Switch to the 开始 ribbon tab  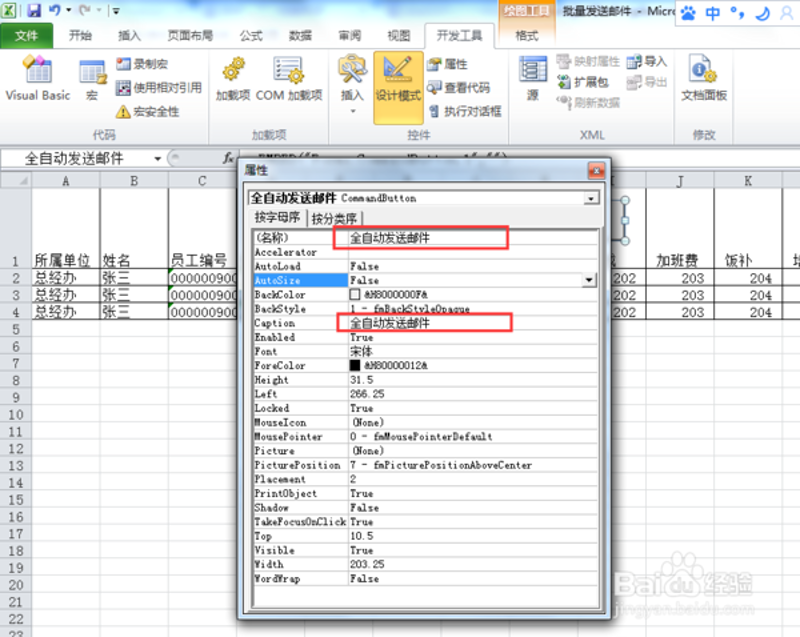point(80,36)
